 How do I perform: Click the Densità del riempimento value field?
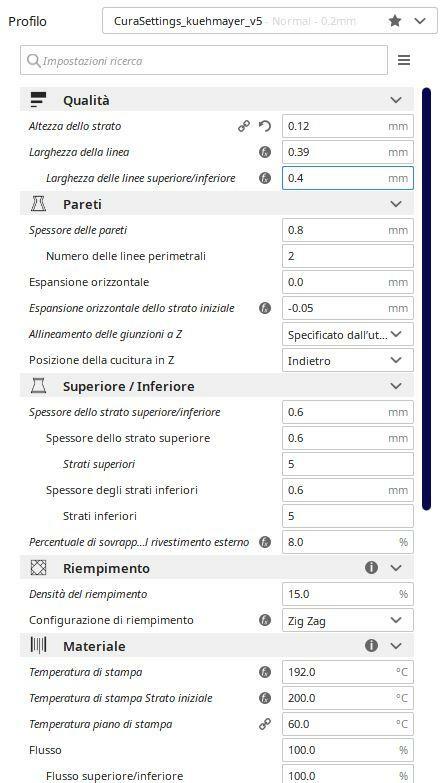tap(348, 594)
